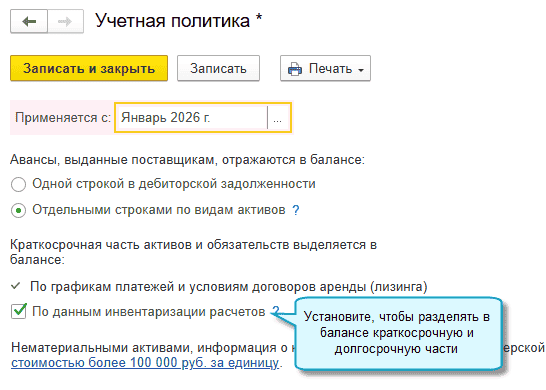This screenshot has height=390, width=546.
Task: Go back with the left arrow button
Action: [29, 22]
